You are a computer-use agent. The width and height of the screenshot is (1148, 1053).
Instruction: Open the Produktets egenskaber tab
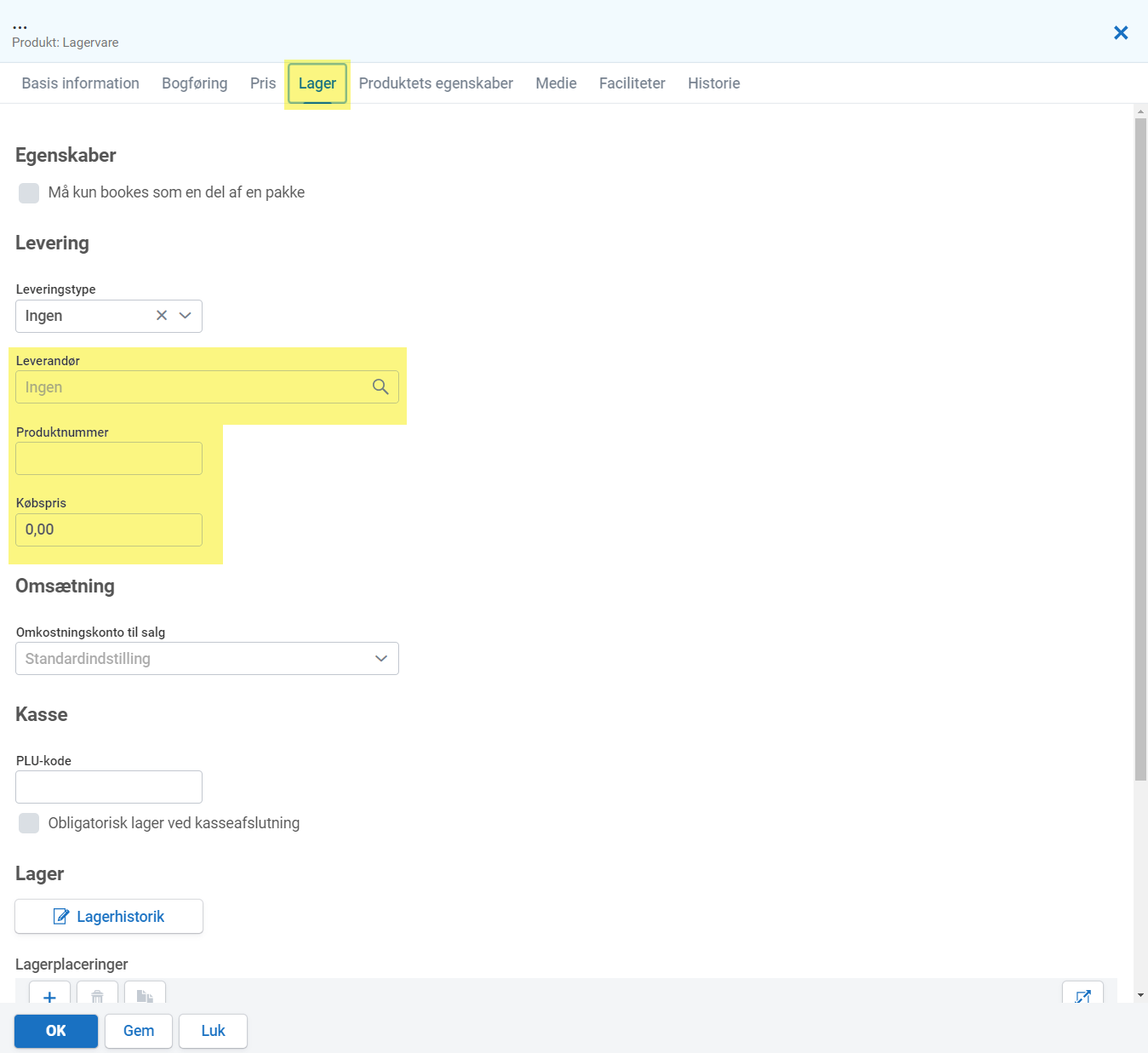tap(436, 83)
